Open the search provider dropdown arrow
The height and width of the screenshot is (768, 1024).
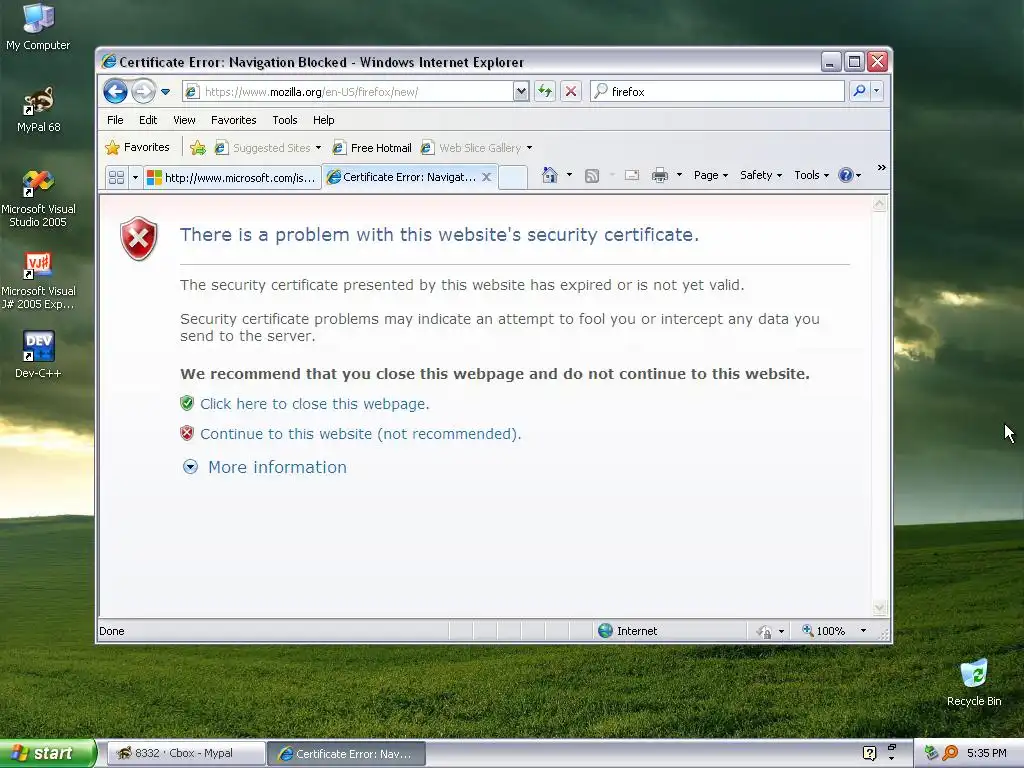tap(876, 91)
